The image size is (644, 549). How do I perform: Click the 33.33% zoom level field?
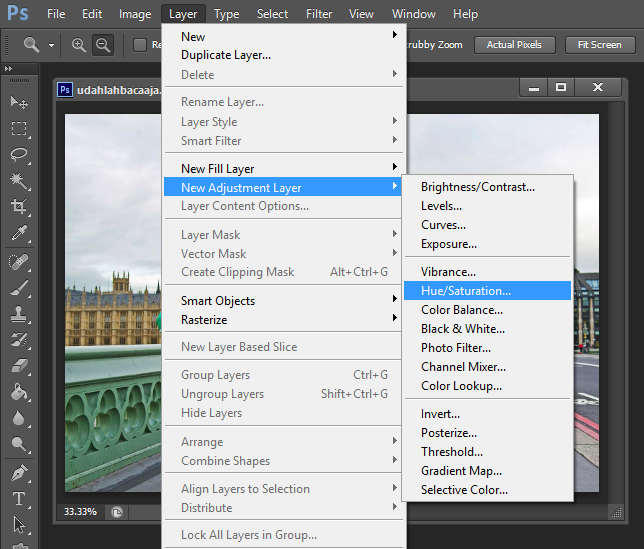click(x=80, y=512)
